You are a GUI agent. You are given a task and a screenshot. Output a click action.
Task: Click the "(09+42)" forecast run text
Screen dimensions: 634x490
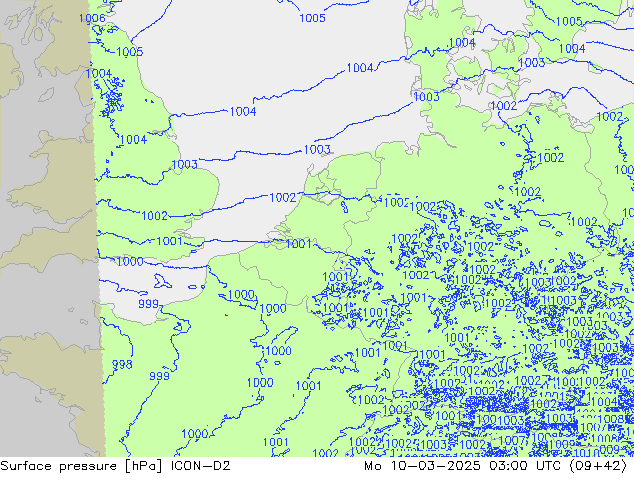click(x=598, y=466)
